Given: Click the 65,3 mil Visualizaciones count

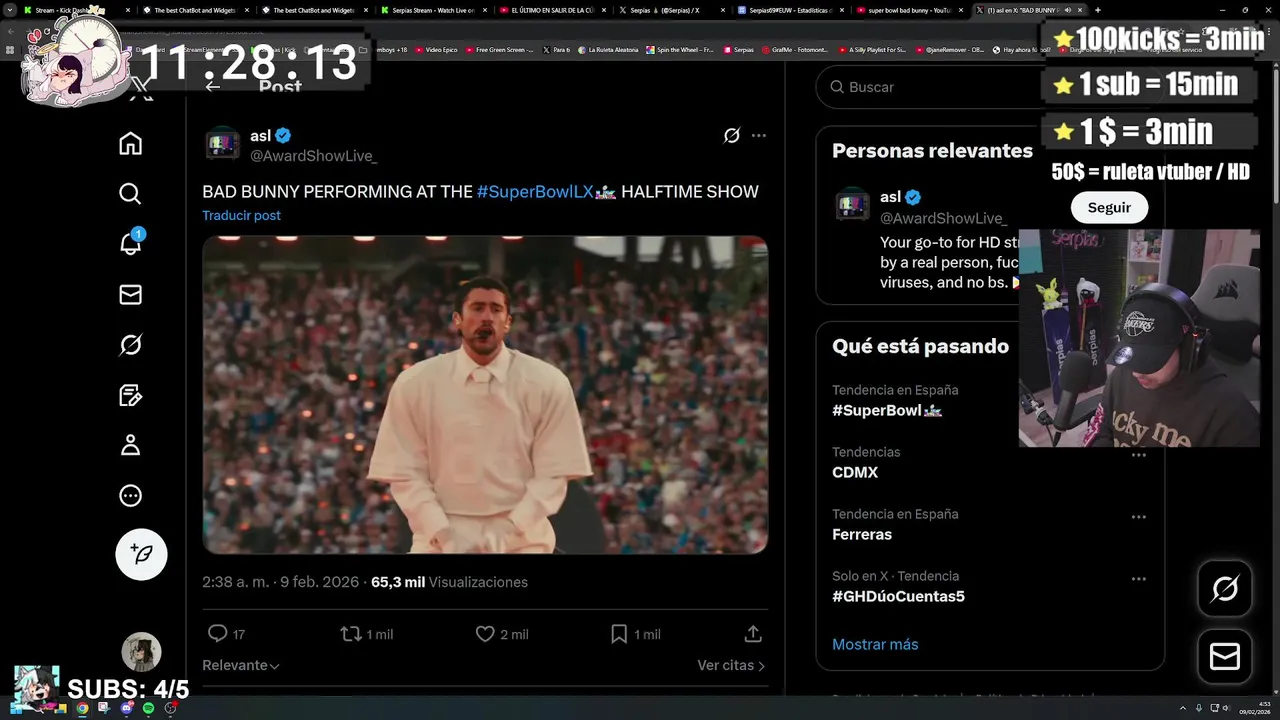Looking at the screenshot, I should click(x=449, y=582).
